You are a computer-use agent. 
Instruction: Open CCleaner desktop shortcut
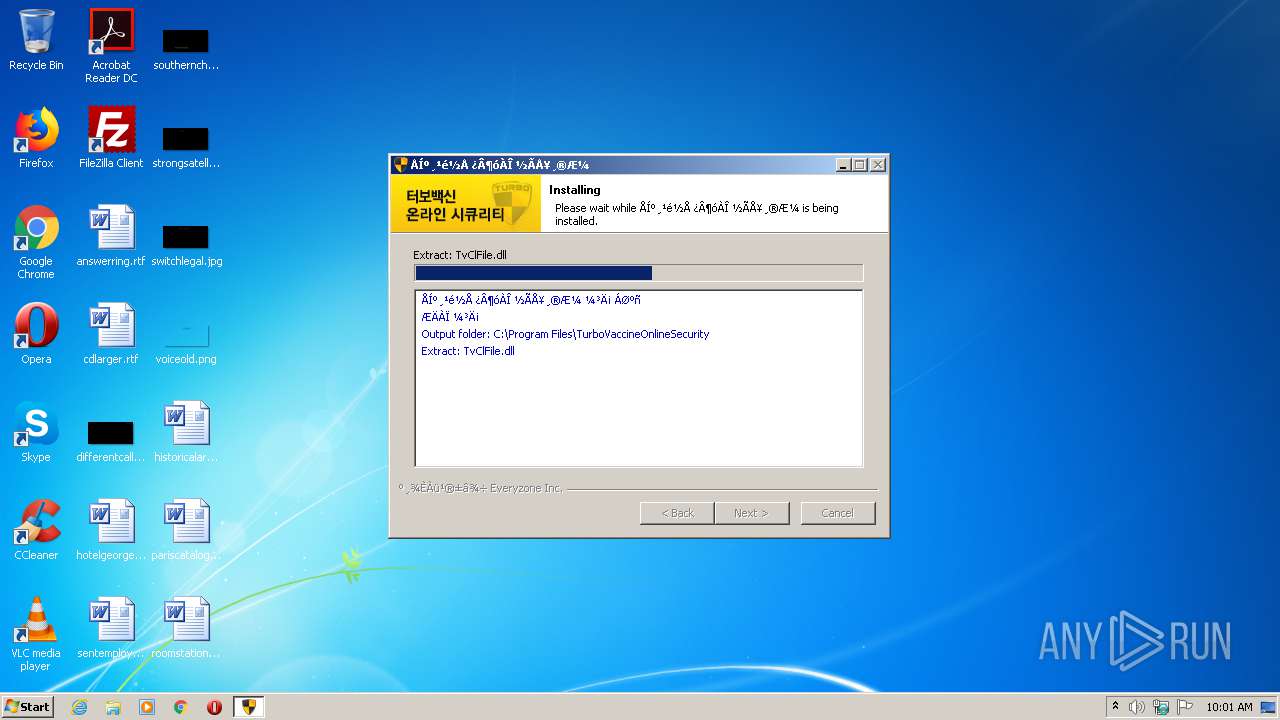[x=36, y=530]
